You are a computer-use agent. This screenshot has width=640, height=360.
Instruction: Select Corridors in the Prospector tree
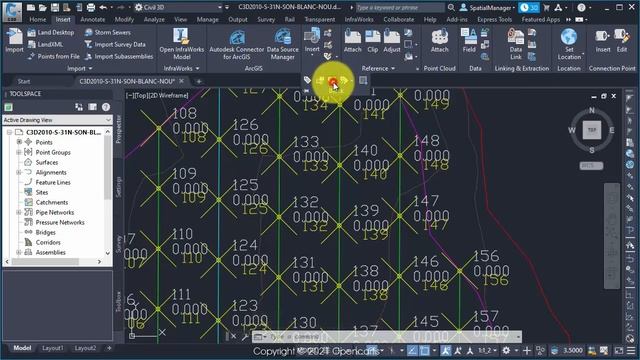click(x=48, y=242)
